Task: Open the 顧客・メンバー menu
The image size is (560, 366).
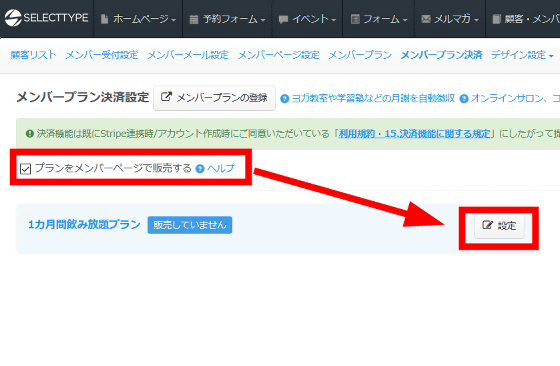Action: [x=525, y=19]
